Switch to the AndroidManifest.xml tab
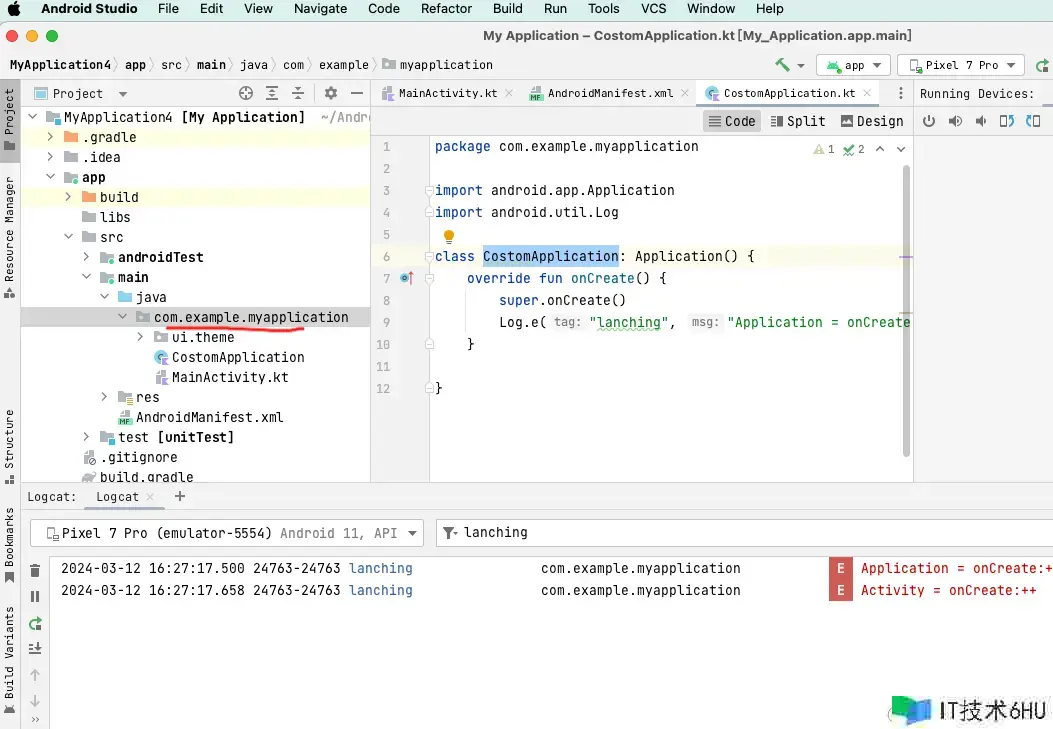The width and height of the screenshot is (1053, 729). (609, 93)
